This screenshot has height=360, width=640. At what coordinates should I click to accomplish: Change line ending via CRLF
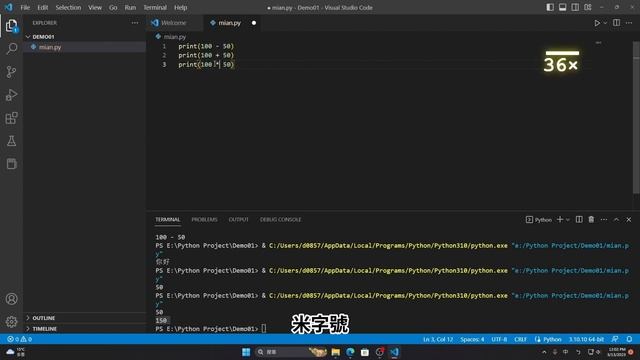(x=520, y=339)
